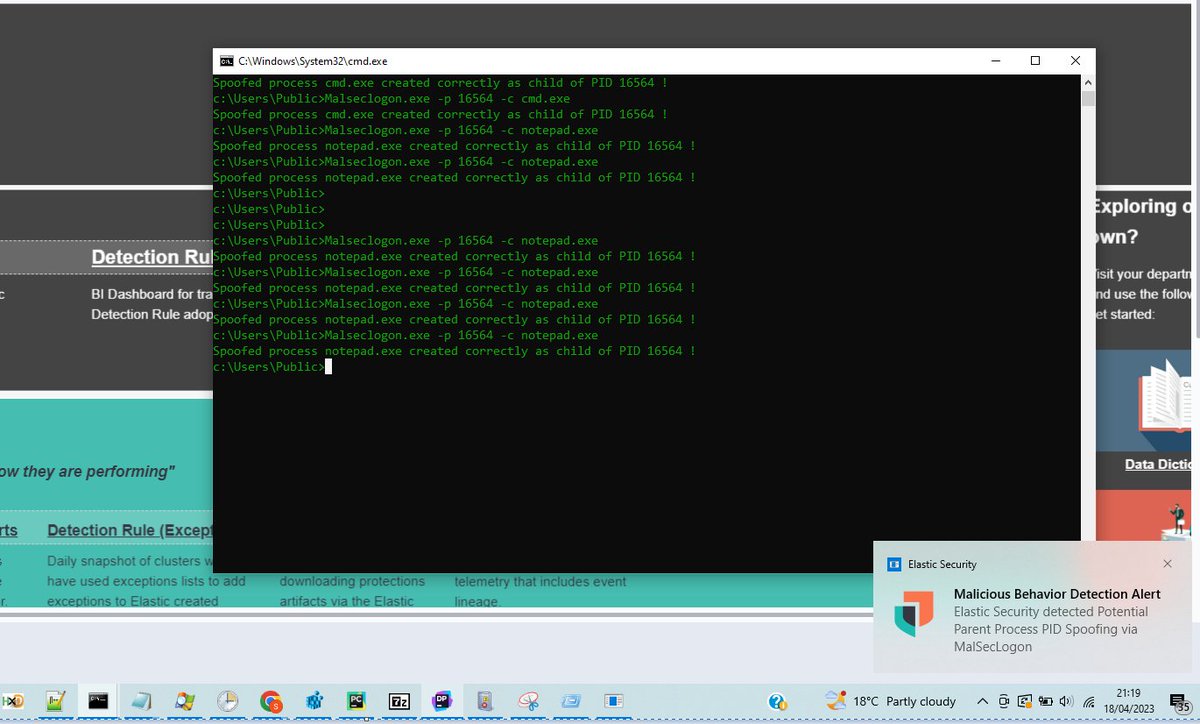Open Google Chrome from taskbar
1200x724 pixels.
270,701
